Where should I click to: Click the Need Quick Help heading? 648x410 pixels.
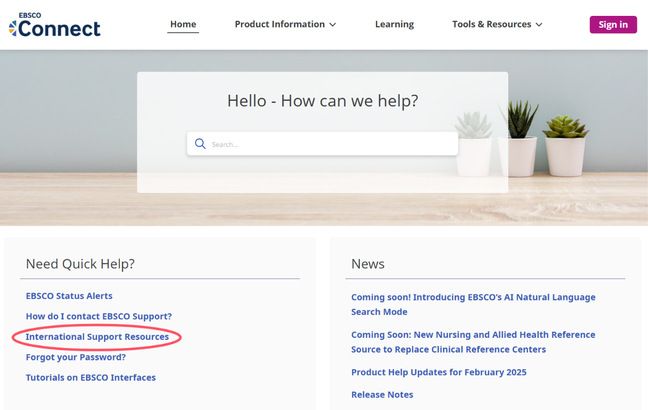80,264
